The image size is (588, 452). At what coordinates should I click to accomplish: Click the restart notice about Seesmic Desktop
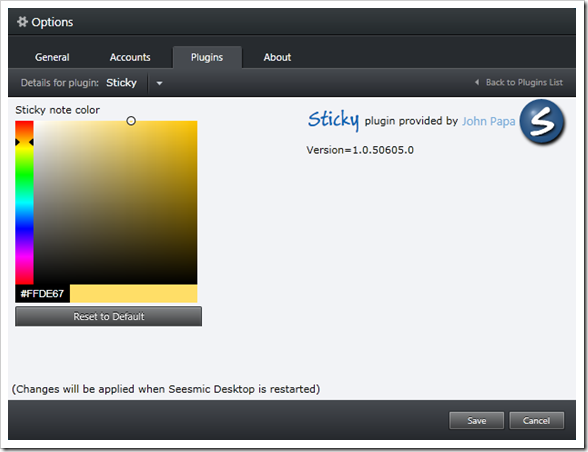point(166,389)
